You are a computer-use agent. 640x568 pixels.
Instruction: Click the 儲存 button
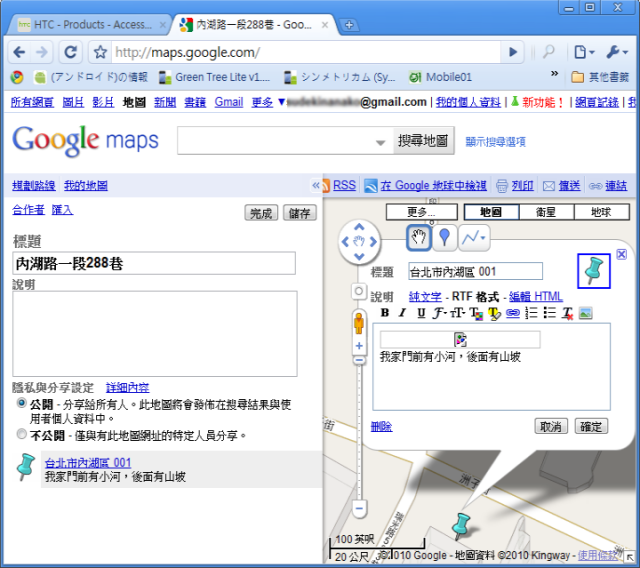300,213
